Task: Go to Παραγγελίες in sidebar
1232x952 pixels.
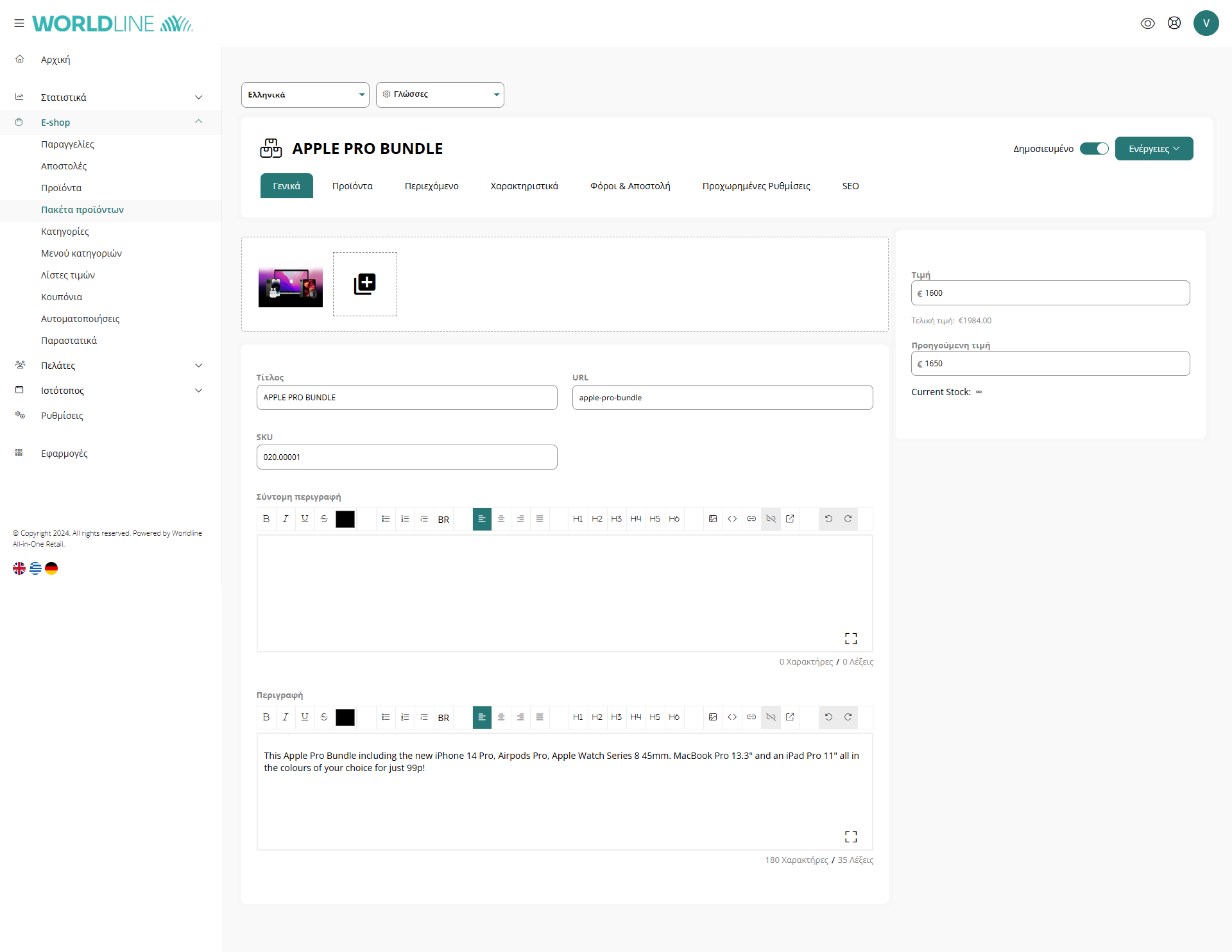Action: (x=67, y=144)
